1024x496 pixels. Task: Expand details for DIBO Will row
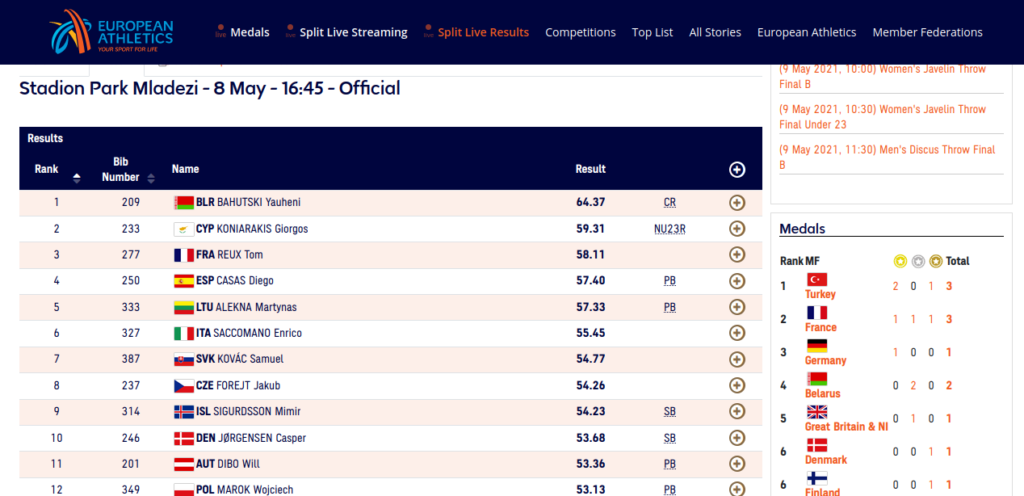737,464
